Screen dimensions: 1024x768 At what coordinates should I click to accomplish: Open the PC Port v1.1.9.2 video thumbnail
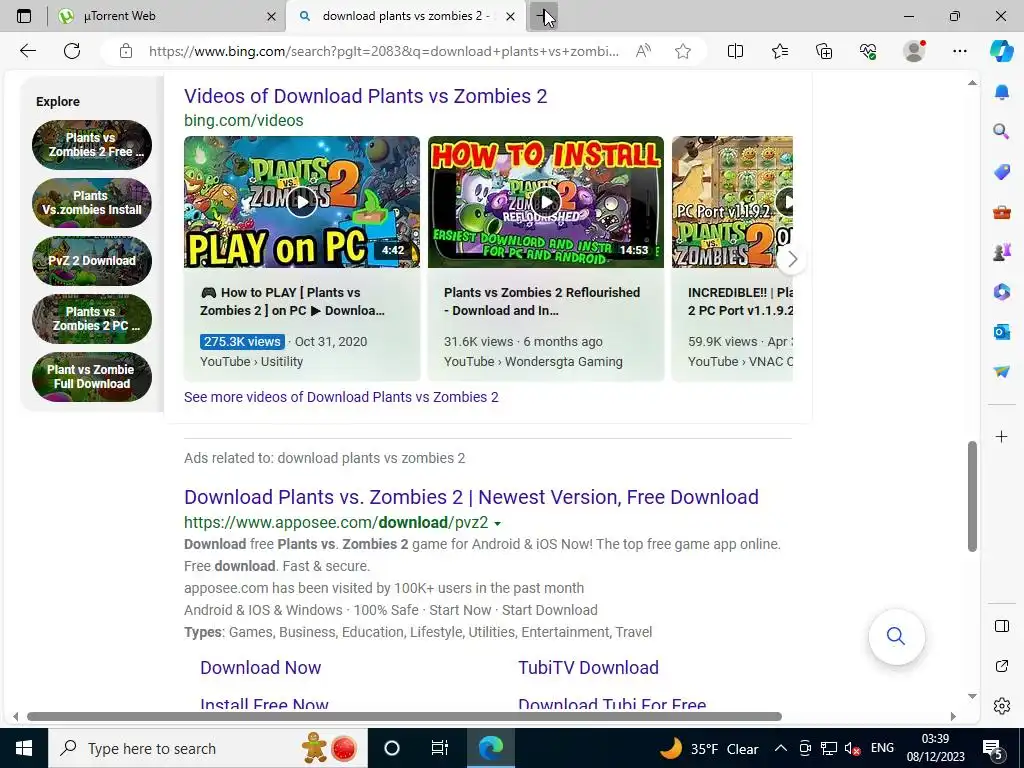point(732,202)
